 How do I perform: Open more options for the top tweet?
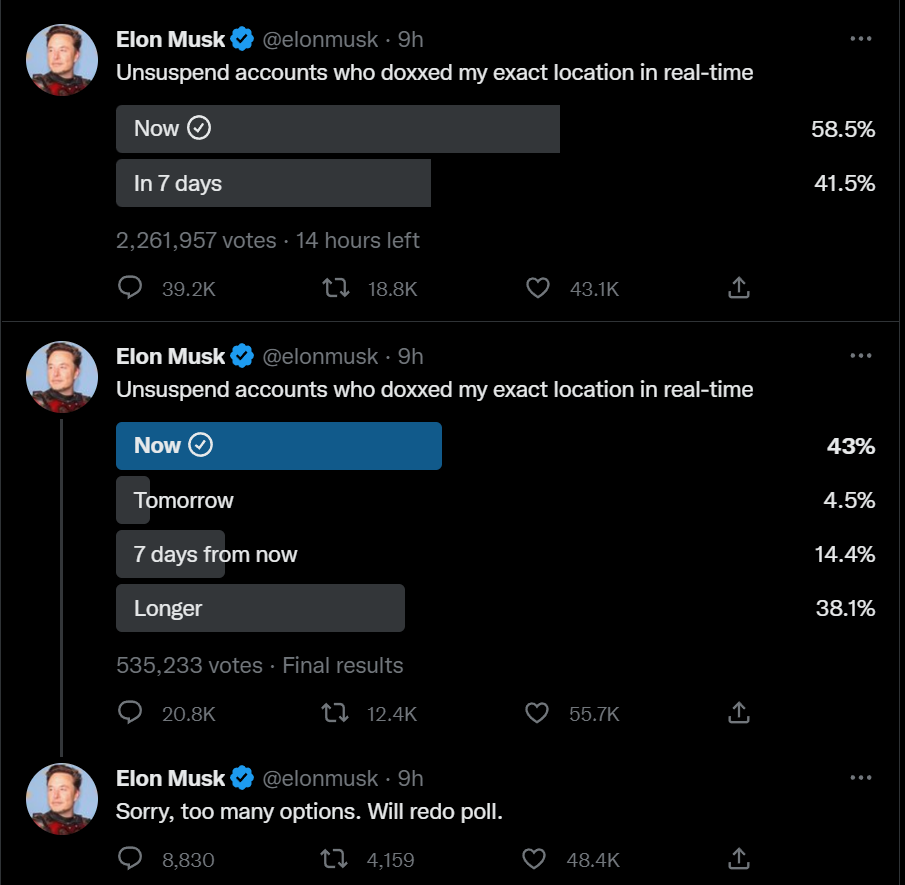860,39
